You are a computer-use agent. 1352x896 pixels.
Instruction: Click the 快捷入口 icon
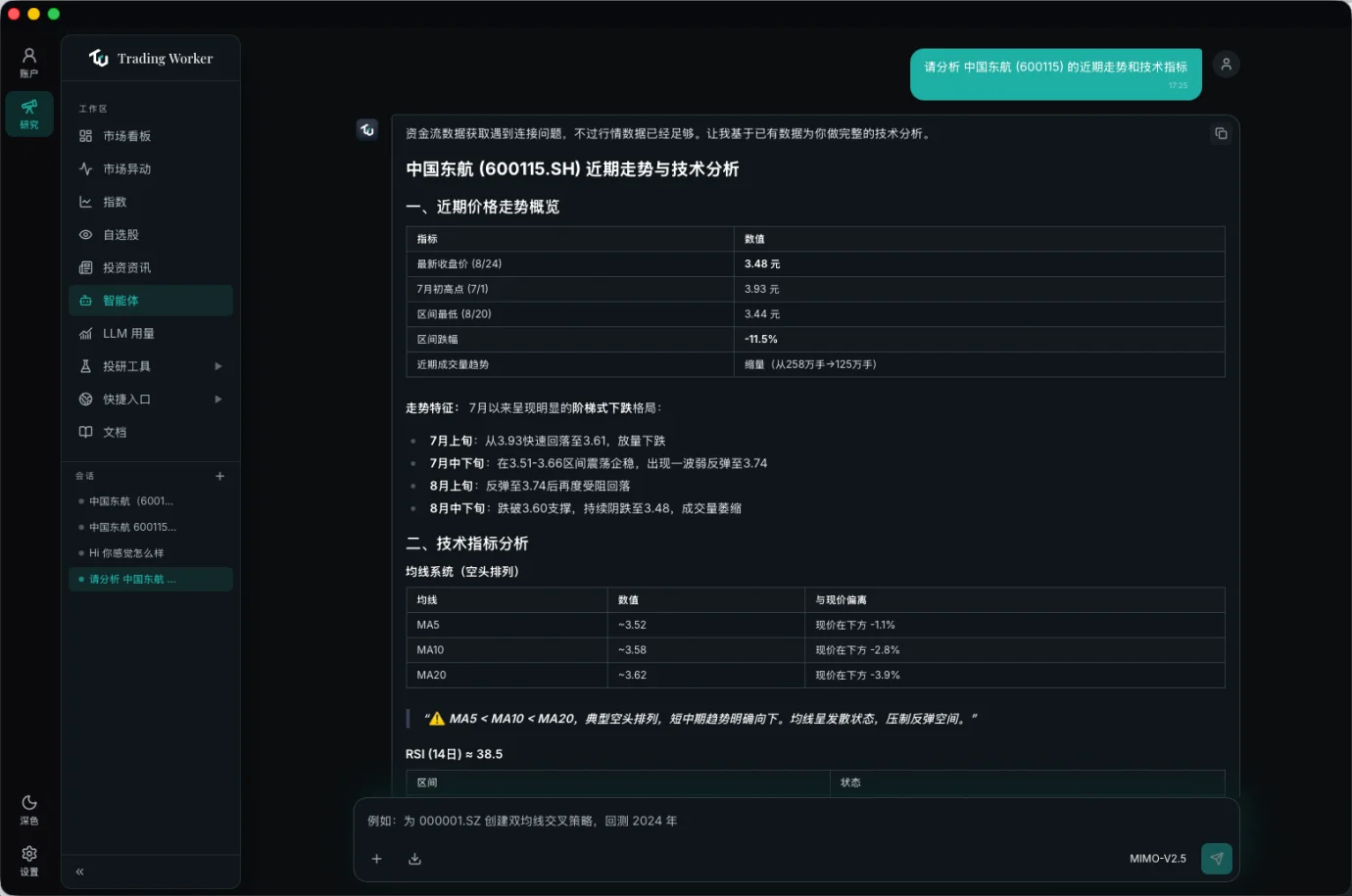coord(85,400)
